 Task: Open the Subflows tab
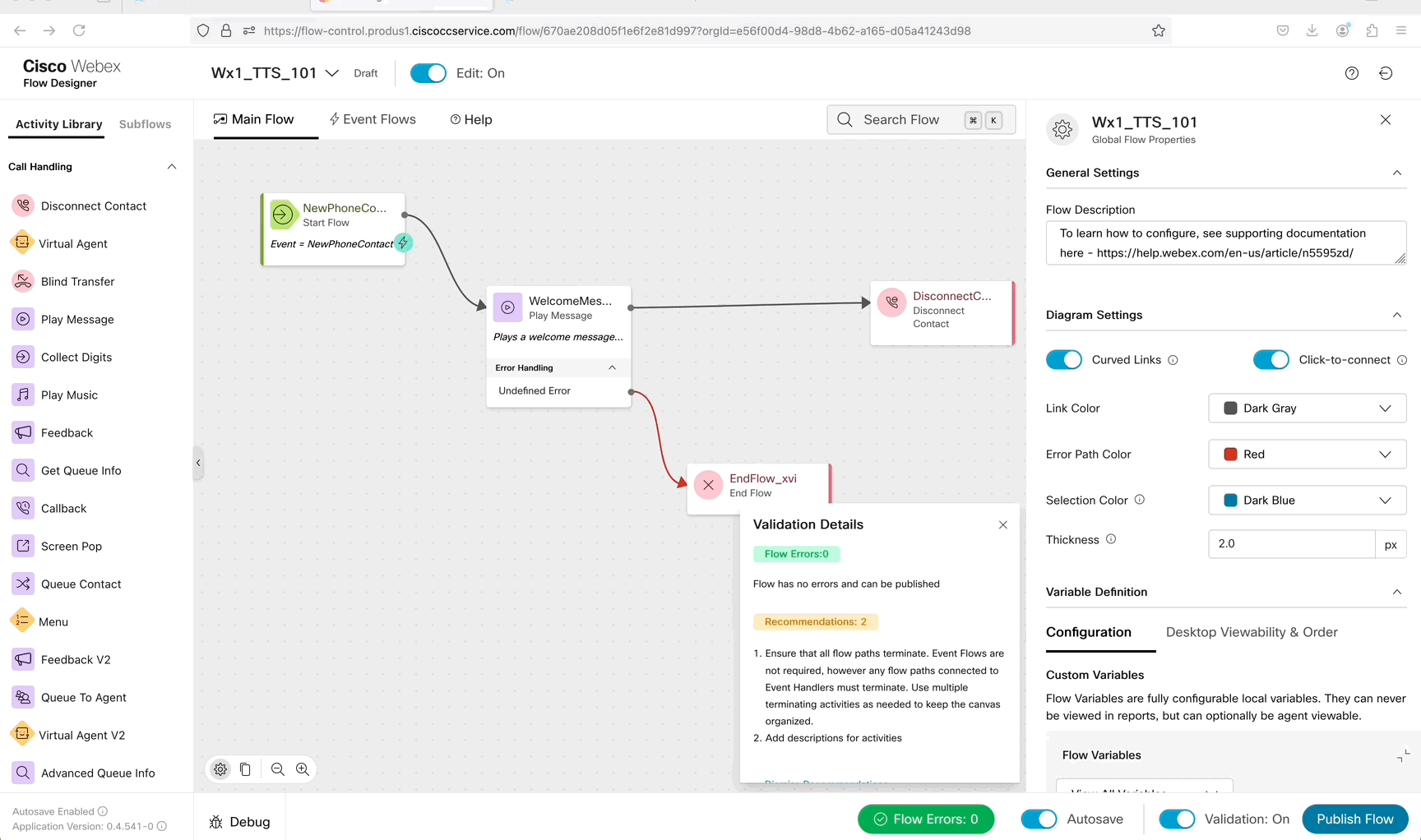[145, 124]
